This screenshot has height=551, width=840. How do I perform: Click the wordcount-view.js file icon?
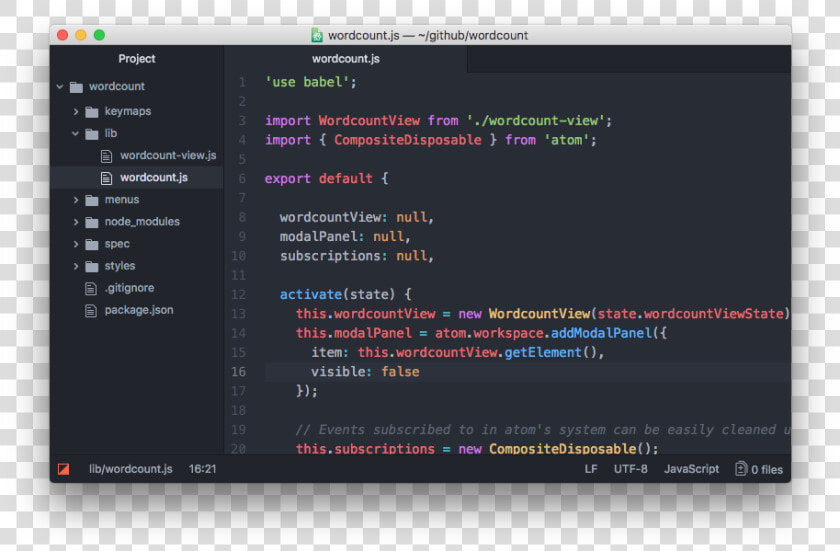click(107, 156)
